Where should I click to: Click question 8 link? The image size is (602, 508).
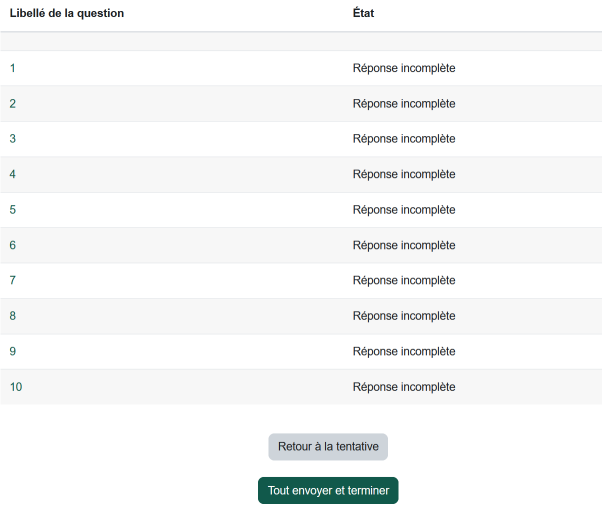[13, 316]
